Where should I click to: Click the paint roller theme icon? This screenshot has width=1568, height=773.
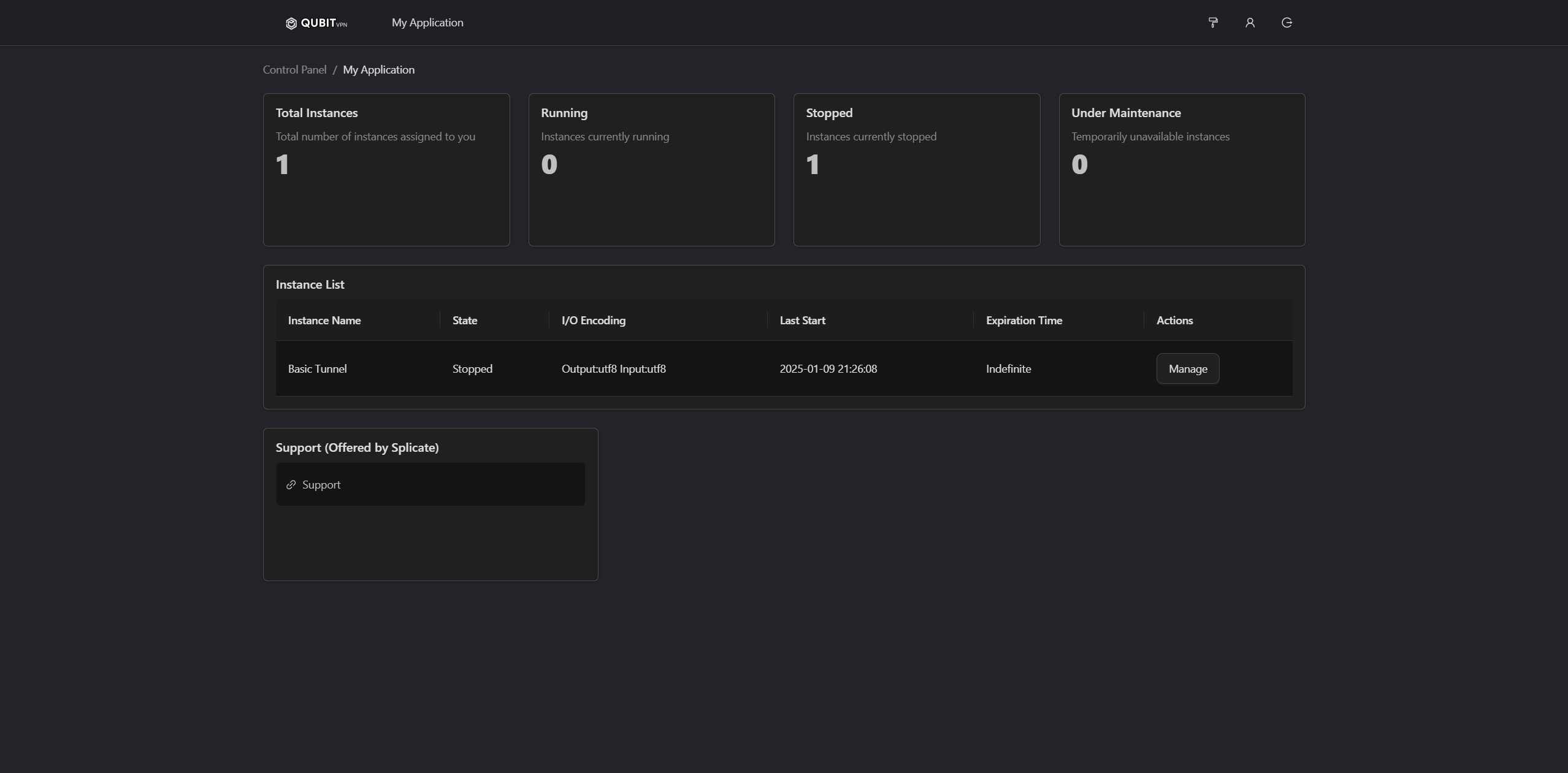1212,23
